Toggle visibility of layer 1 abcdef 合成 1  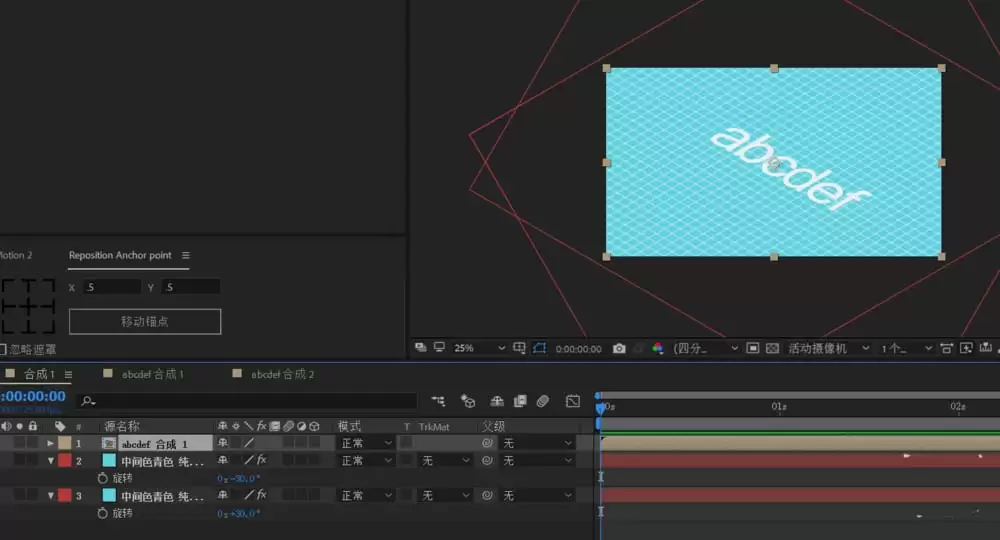click(6, 443)
